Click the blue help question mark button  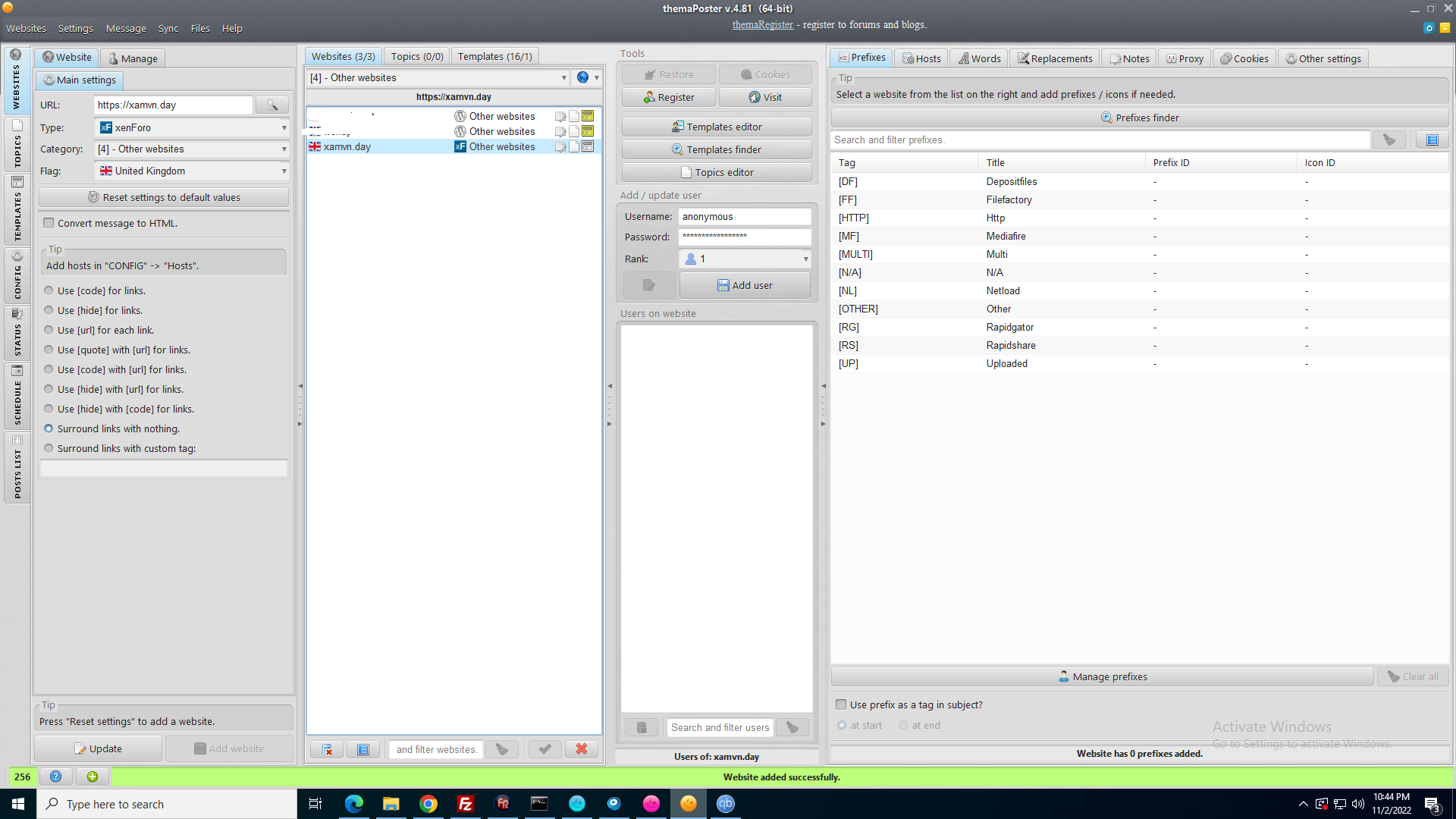point(56,777)
